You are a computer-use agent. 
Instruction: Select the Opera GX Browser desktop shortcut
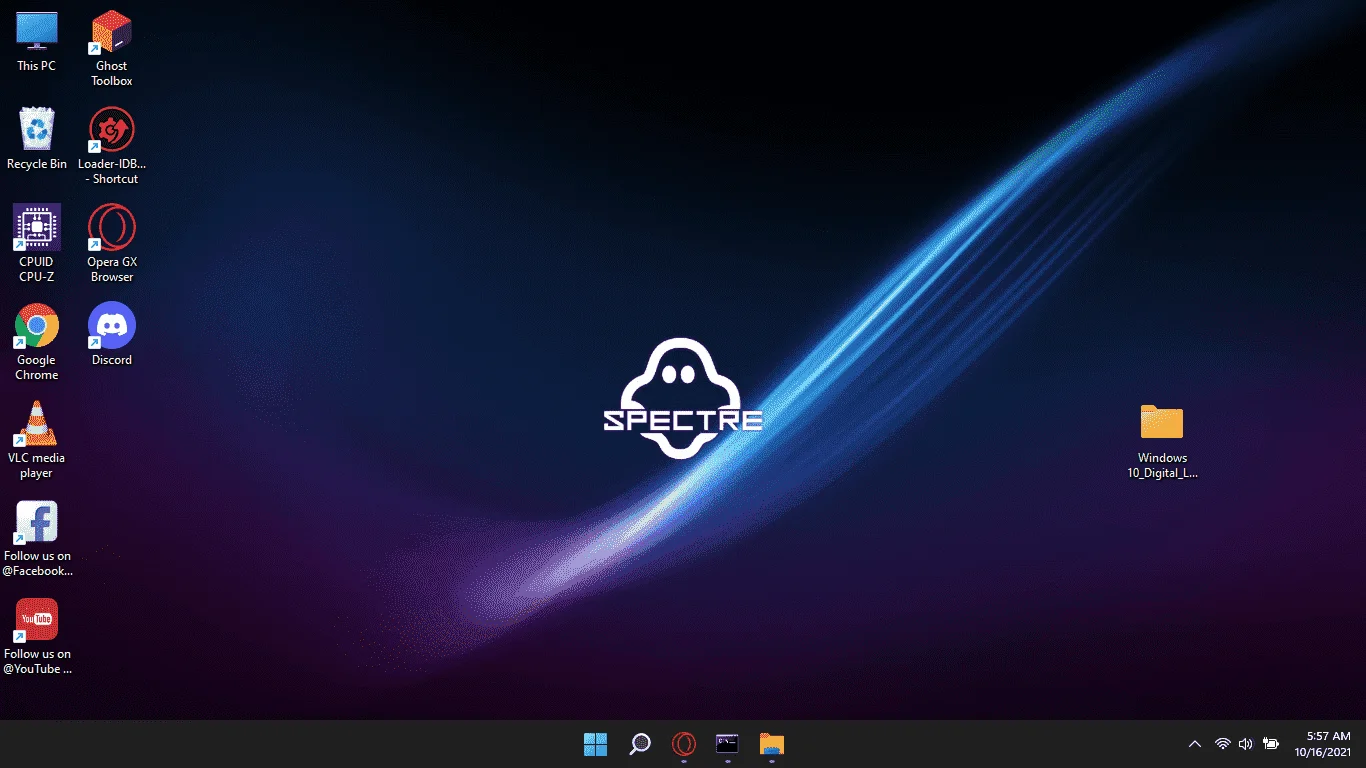pos(112,244)
